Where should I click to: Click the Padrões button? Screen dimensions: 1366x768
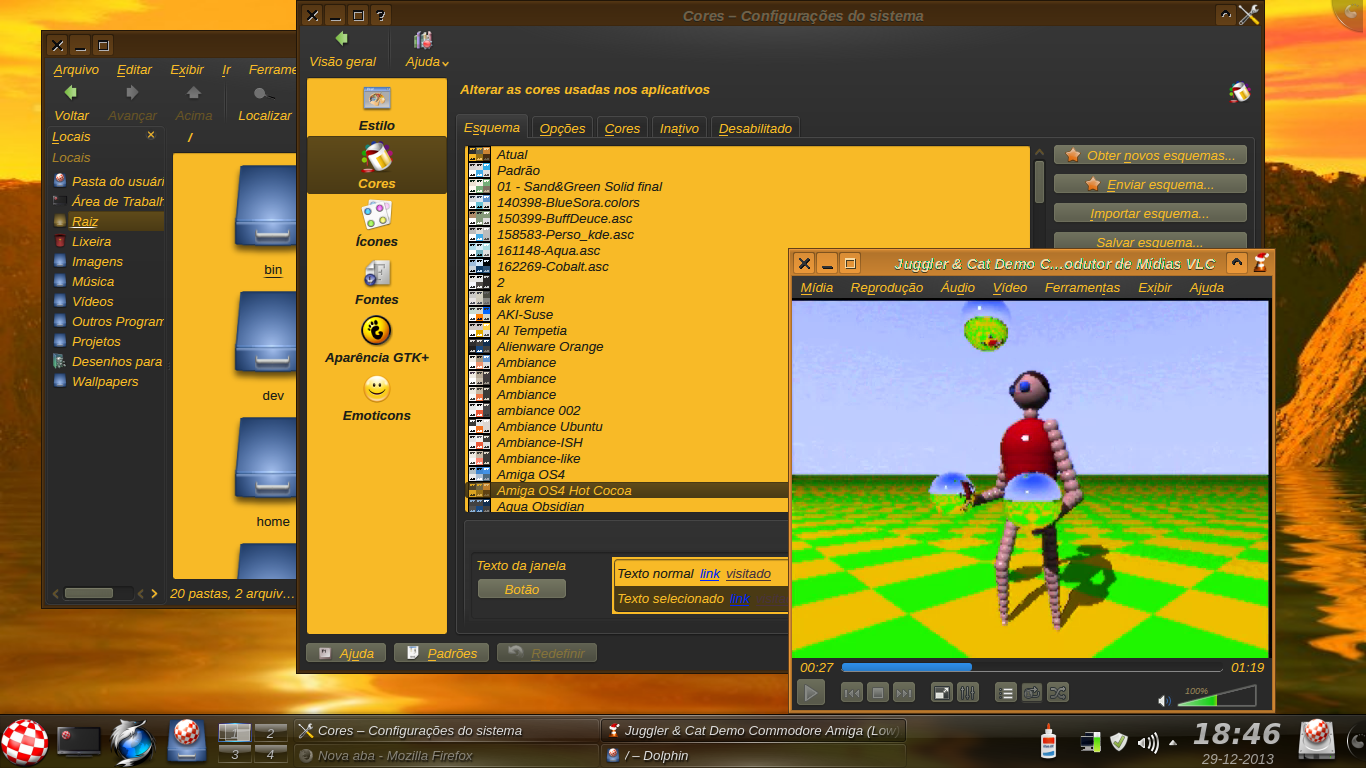tap(442, 653)
